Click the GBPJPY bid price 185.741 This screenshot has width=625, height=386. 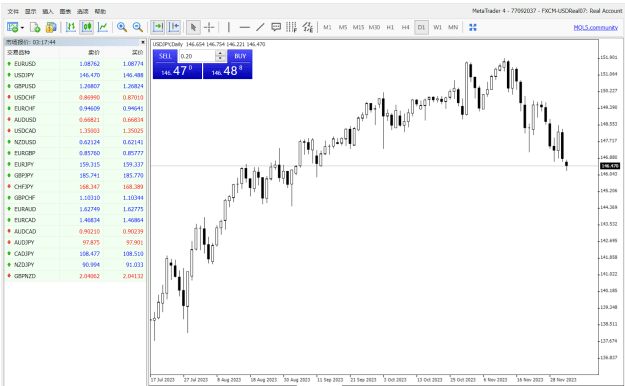click(x=90, y=175)
